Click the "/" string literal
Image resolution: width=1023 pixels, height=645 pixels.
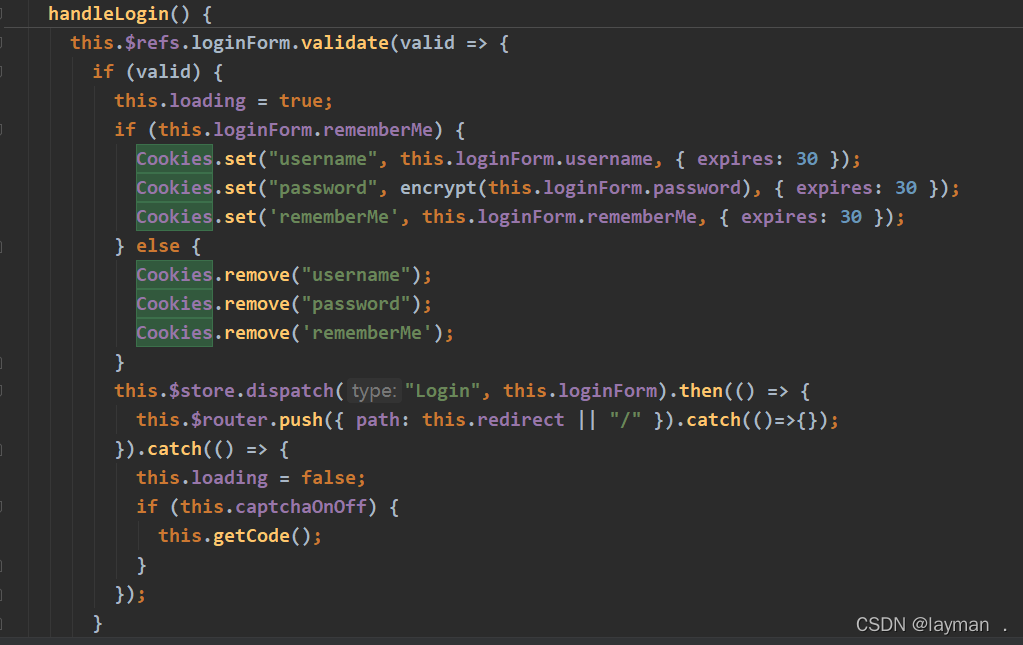tap(625, 419)
